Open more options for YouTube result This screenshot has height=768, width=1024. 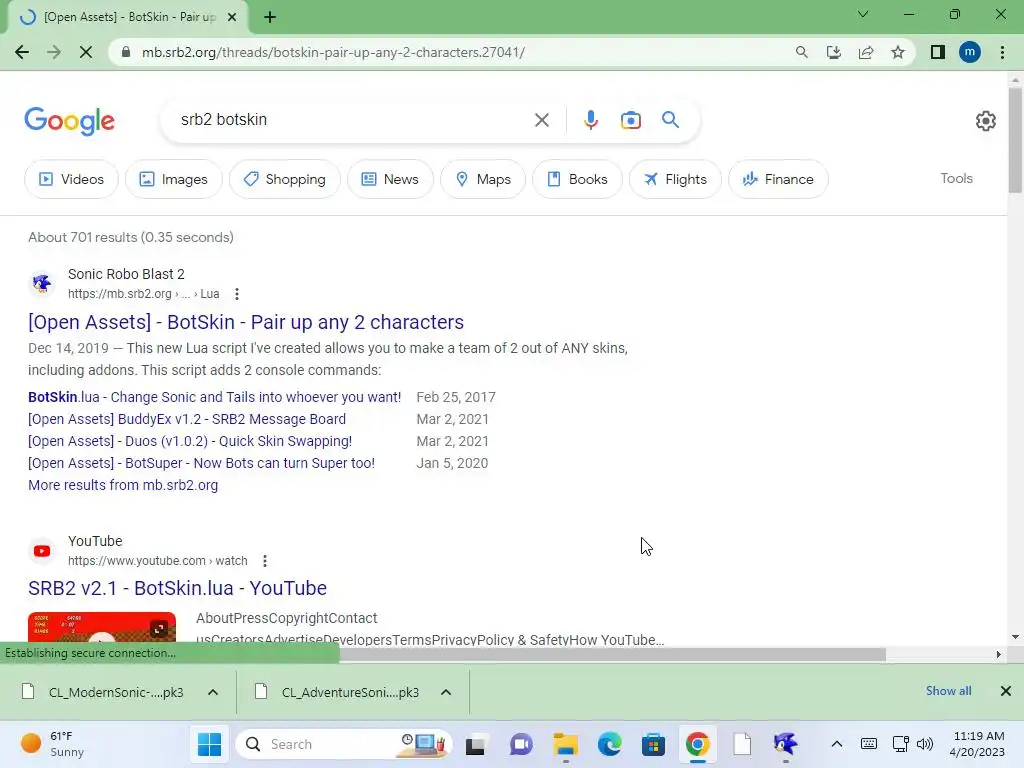pyautogui.click(x=264, y=561)
